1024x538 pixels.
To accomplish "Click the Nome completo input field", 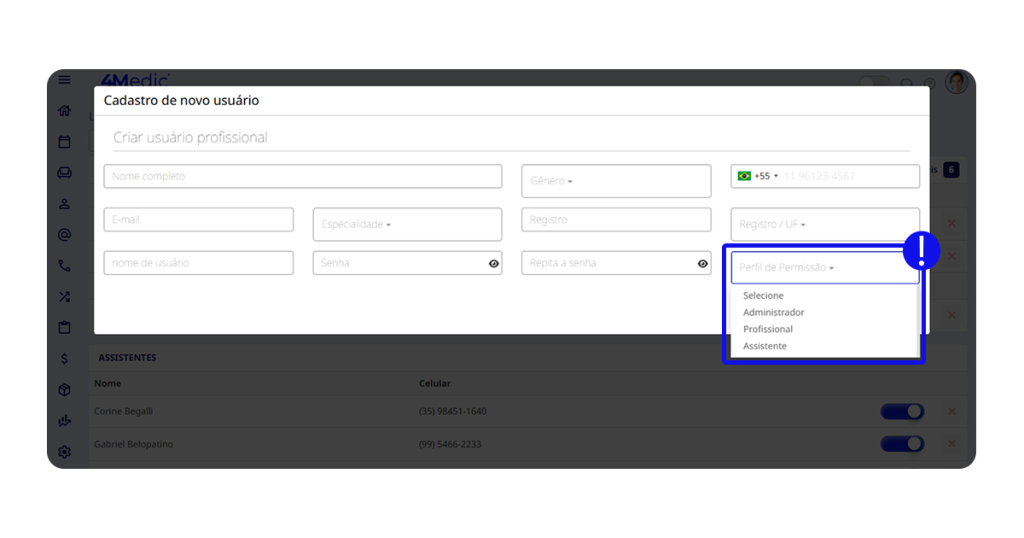I will (302, 177).
